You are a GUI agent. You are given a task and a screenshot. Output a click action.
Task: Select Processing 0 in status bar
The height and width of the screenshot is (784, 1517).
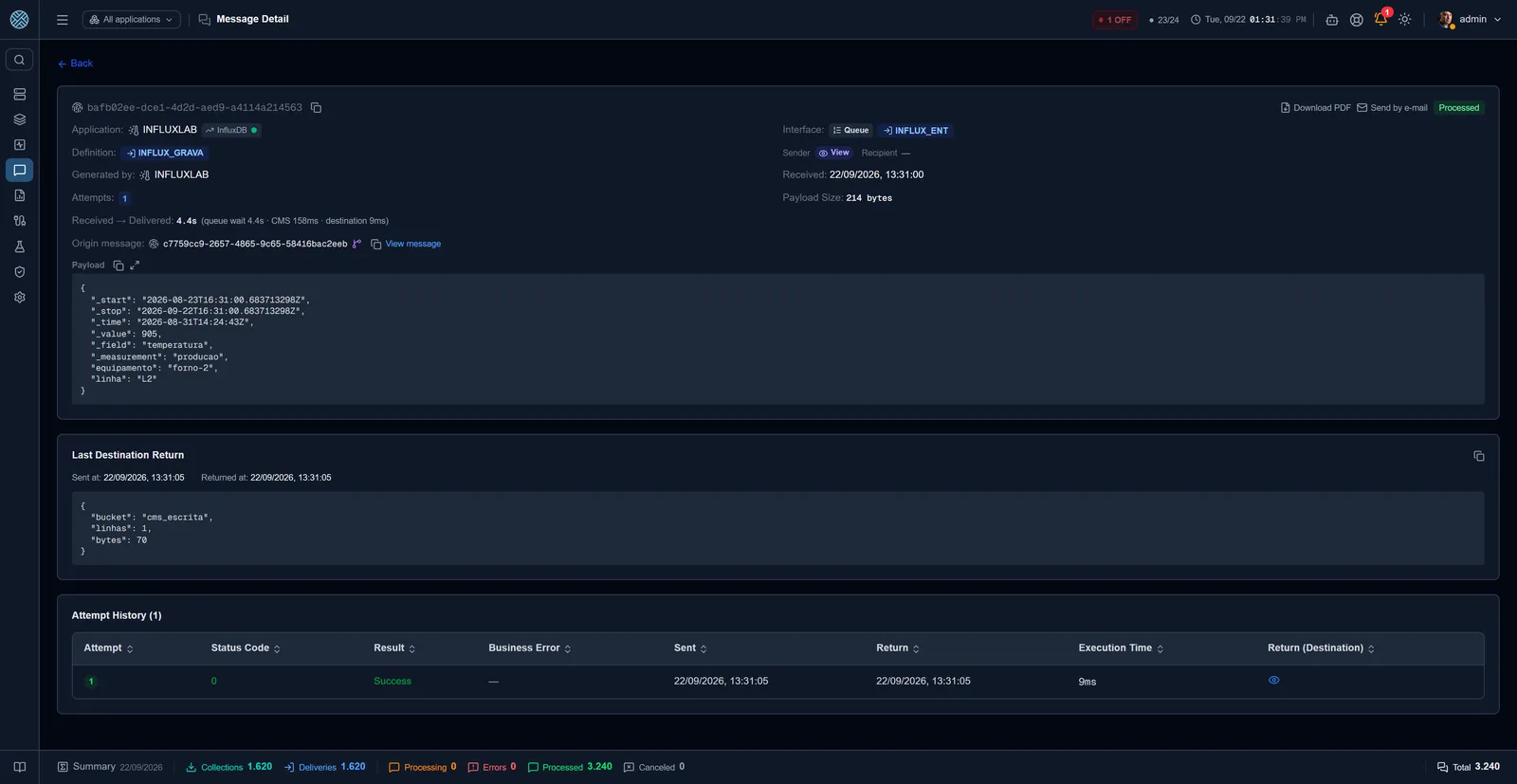pos(423,767)
